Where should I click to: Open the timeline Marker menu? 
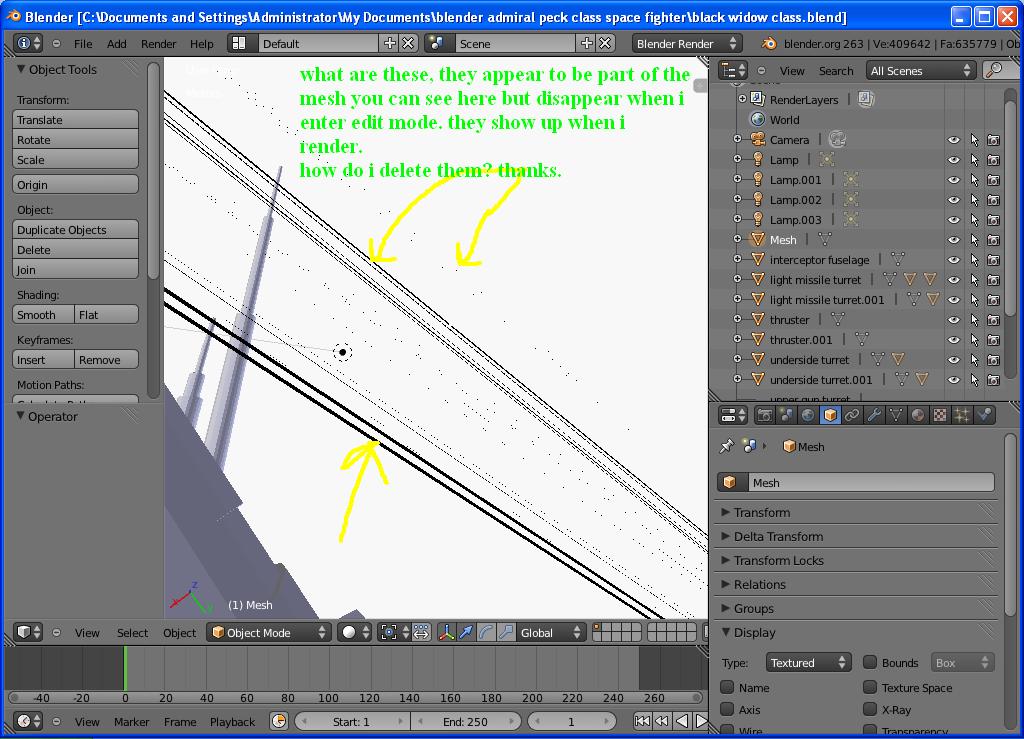click(x=131, y=721)
